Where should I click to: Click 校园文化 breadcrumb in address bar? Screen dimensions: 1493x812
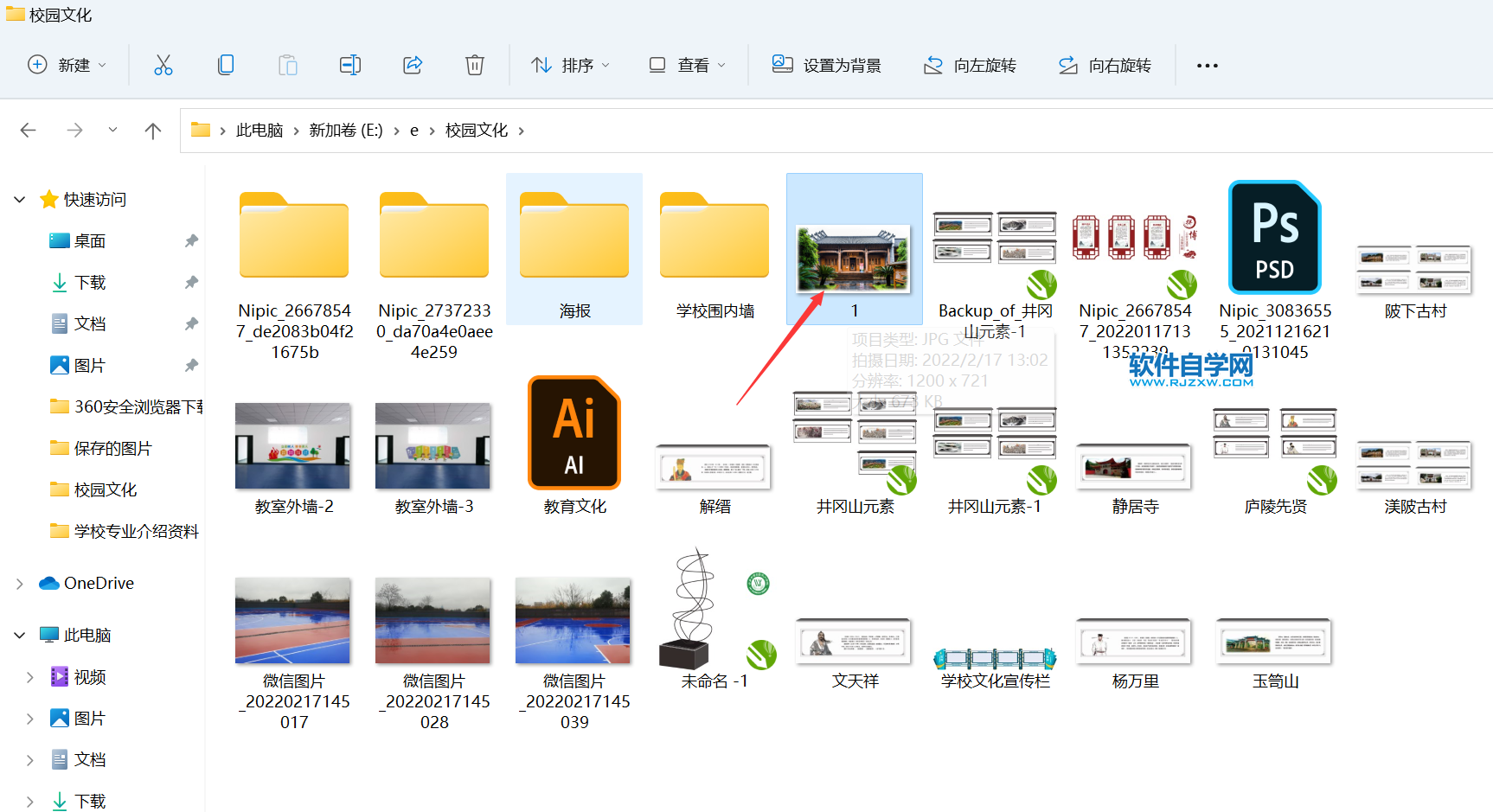(477, 131)
